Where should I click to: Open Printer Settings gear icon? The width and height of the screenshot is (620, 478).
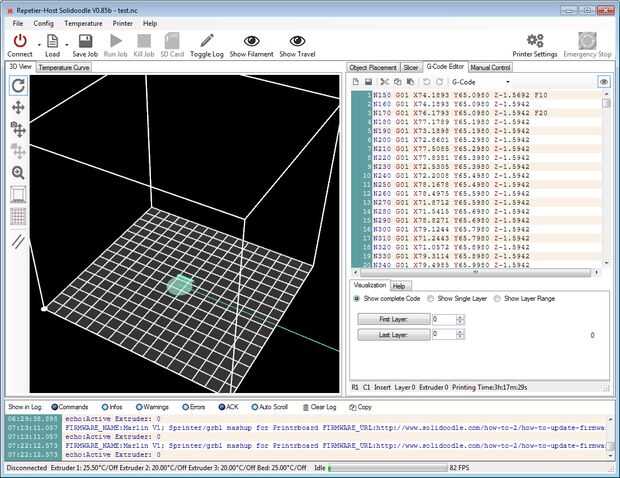click(x=535, y=40)
